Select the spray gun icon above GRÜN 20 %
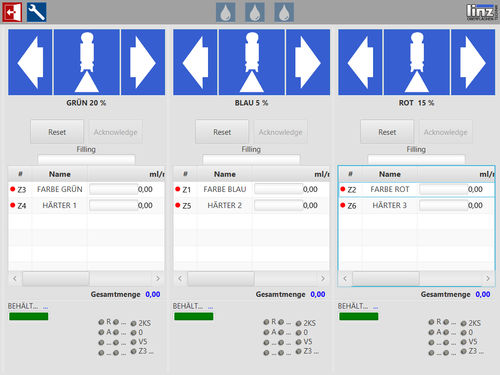Viewport: 500px width, 375px height. point(87,62)
